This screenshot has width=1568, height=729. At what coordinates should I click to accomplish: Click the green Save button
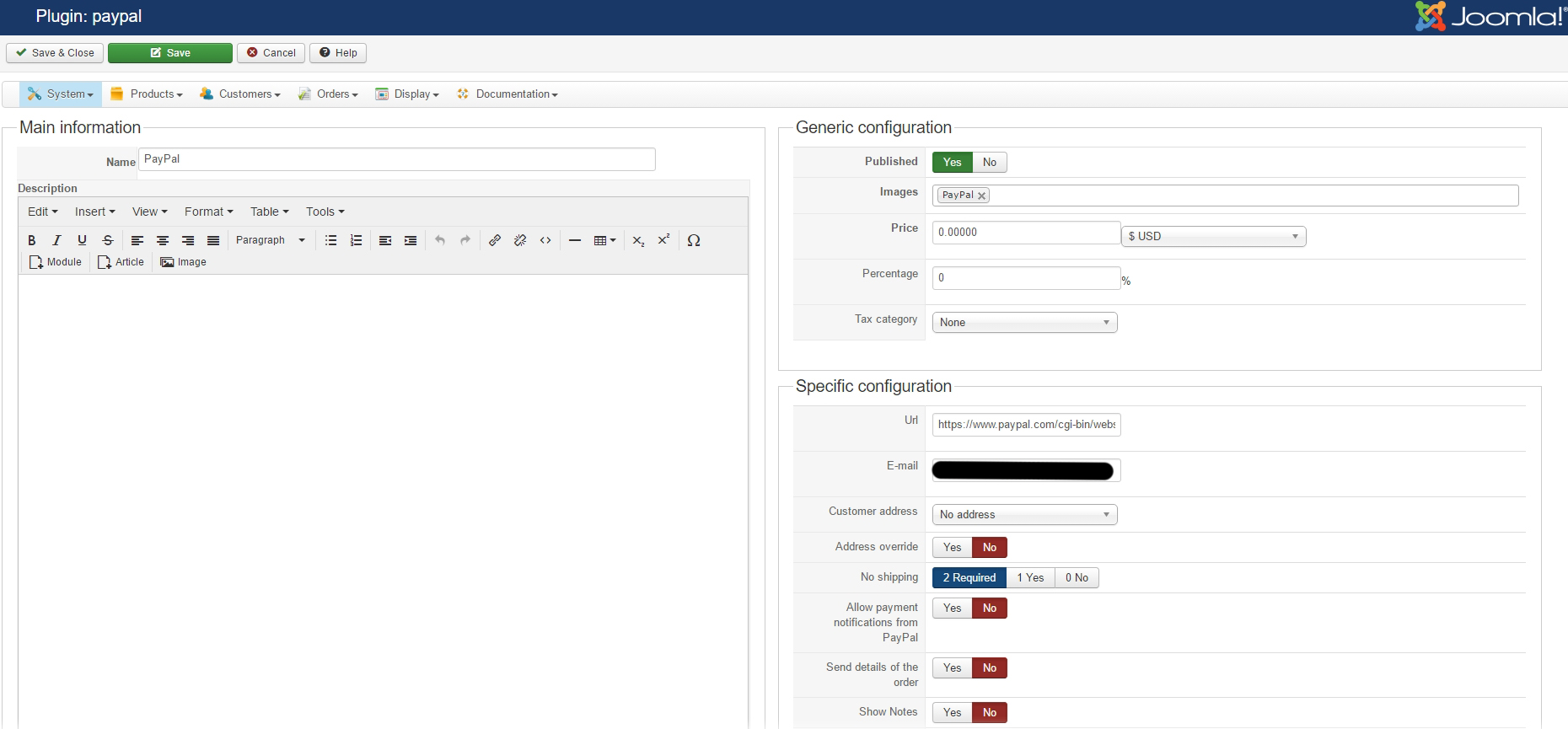click(x=170, y=53)
